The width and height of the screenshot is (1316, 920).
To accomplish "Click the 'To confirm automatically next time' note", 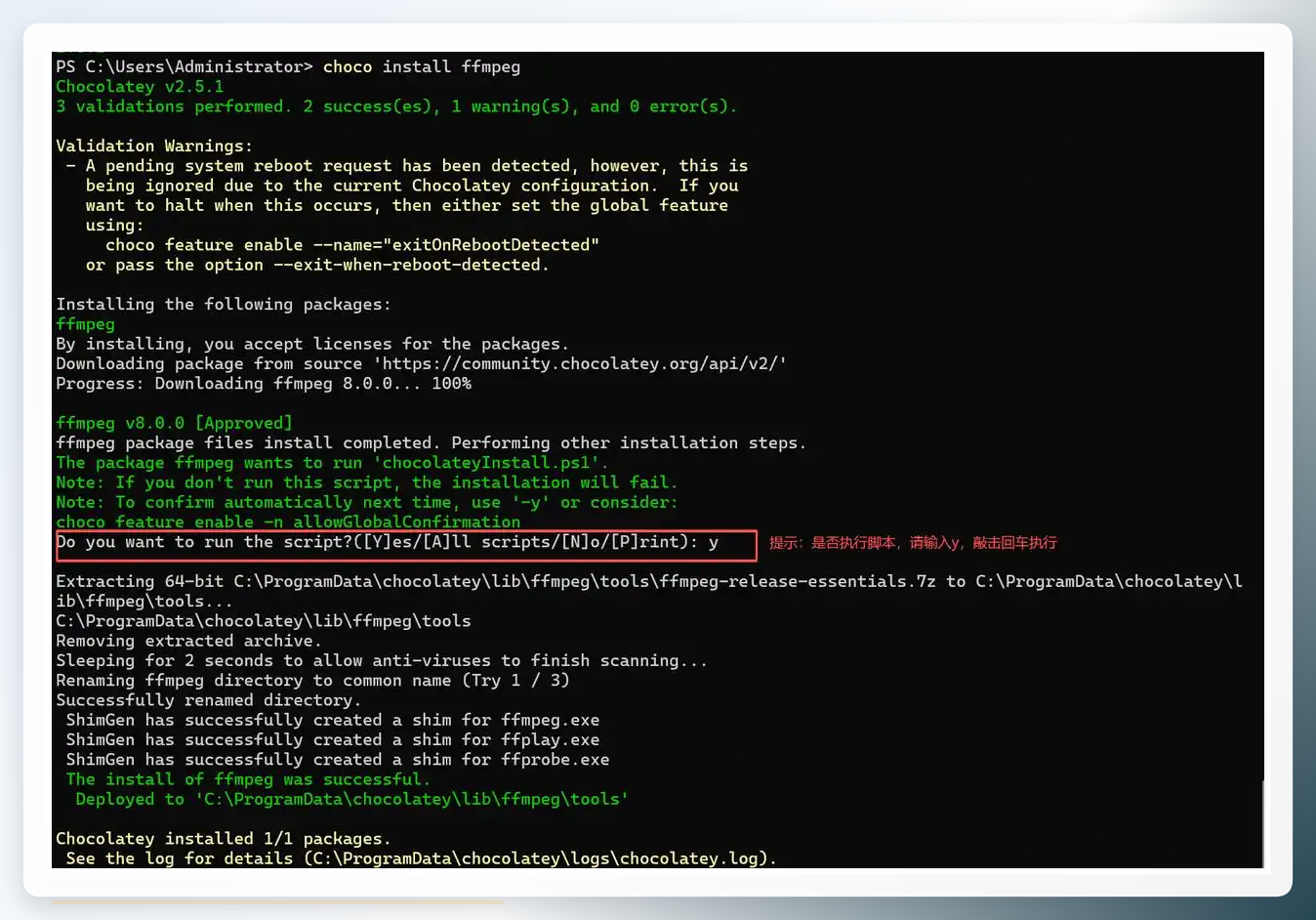I will click(x=367, y=503).
